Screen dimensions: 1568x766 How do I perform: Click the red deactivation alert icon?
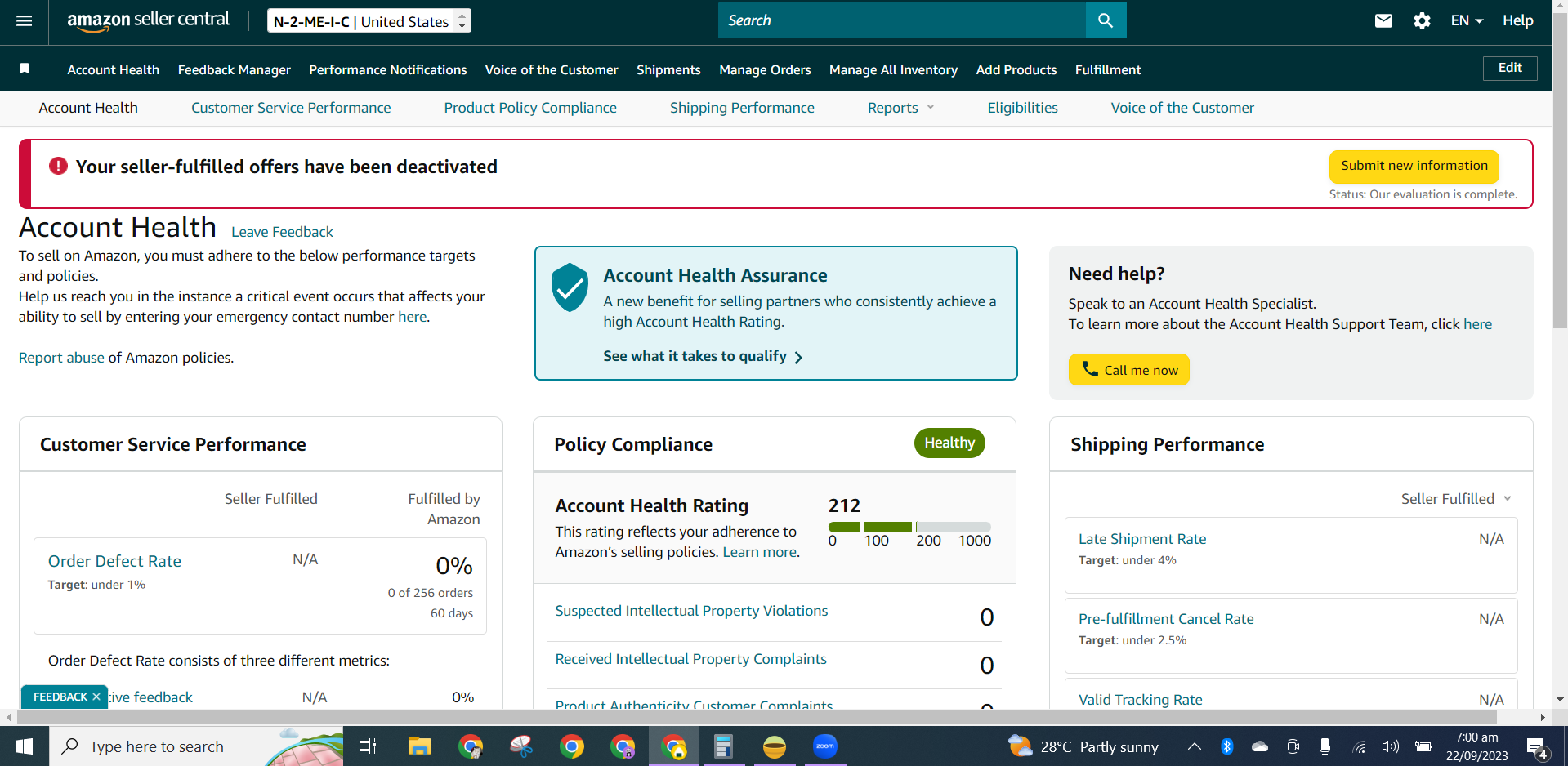click(x=58, y=166)
